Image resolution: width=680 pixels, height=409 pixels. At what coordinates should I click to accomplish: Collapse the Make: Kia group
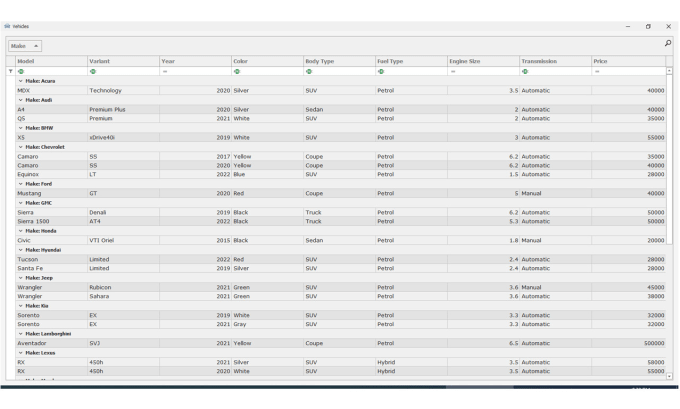coord(20,306)
